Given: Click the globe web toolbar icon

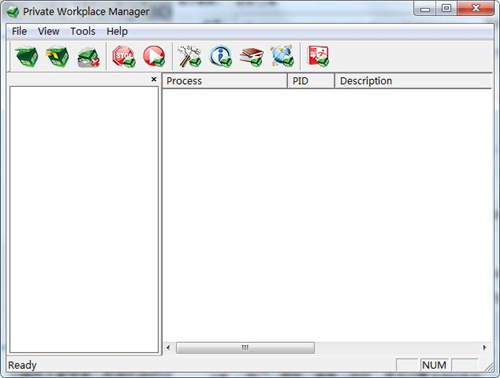Looking at the screenshot, I should pos(282,56).
